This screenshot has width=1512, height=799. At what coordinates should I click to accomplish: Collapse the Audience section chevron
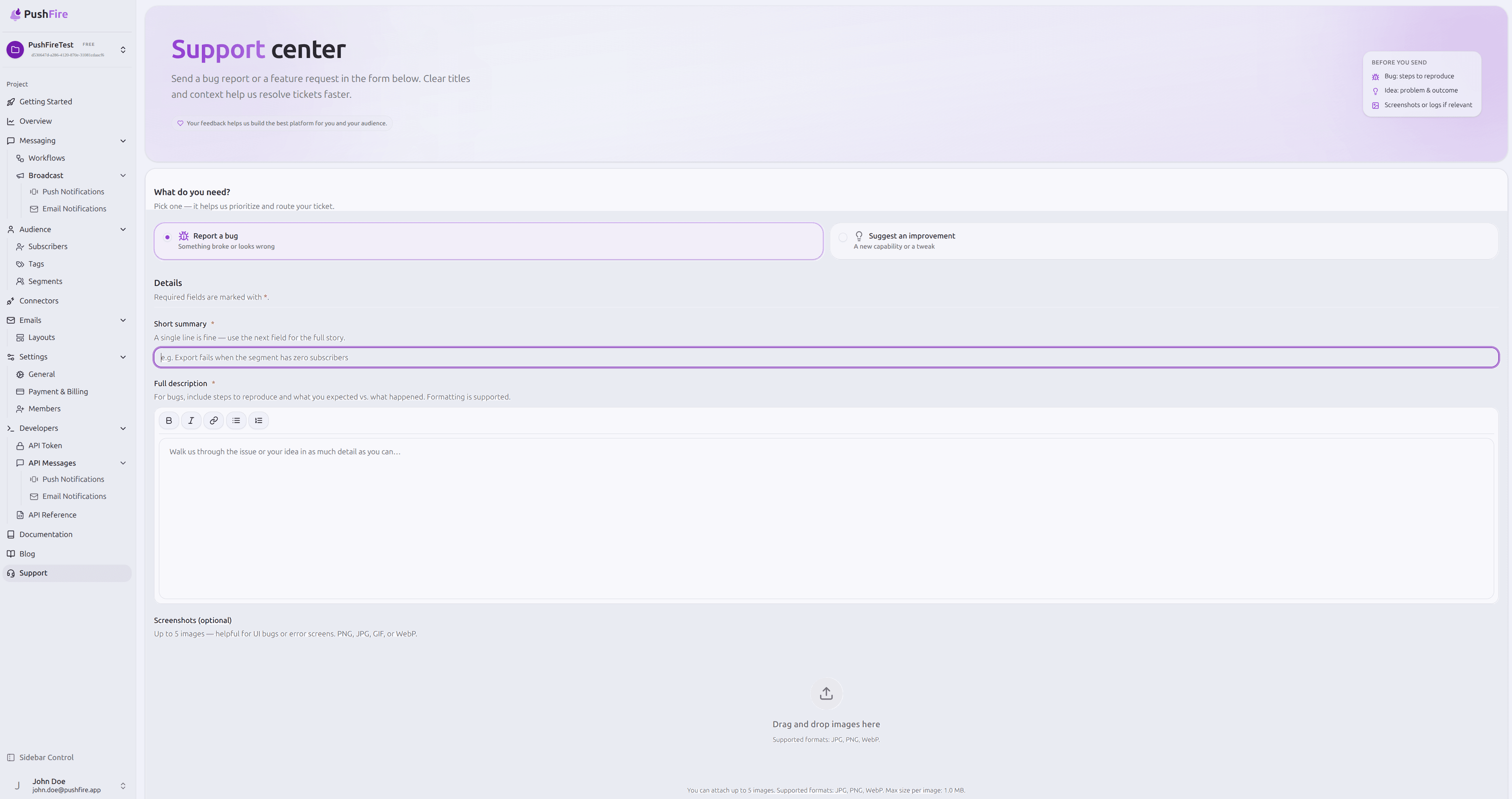pyautogui.click(x=123, y=230)
